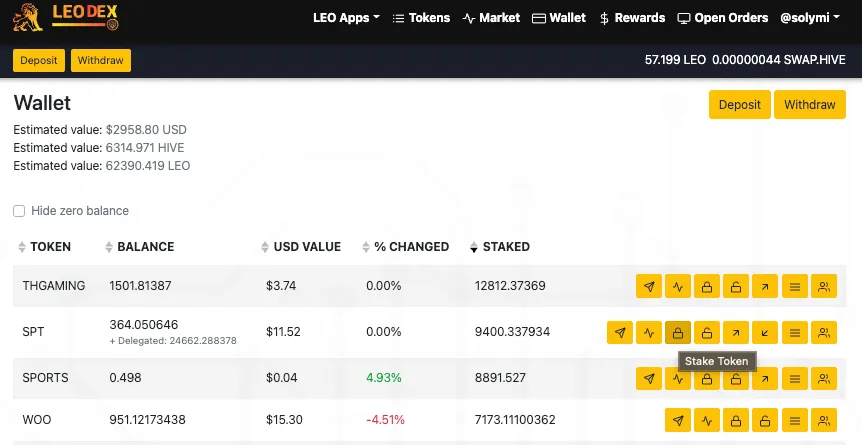View Open Orders from navigation

tap(722, 18)
